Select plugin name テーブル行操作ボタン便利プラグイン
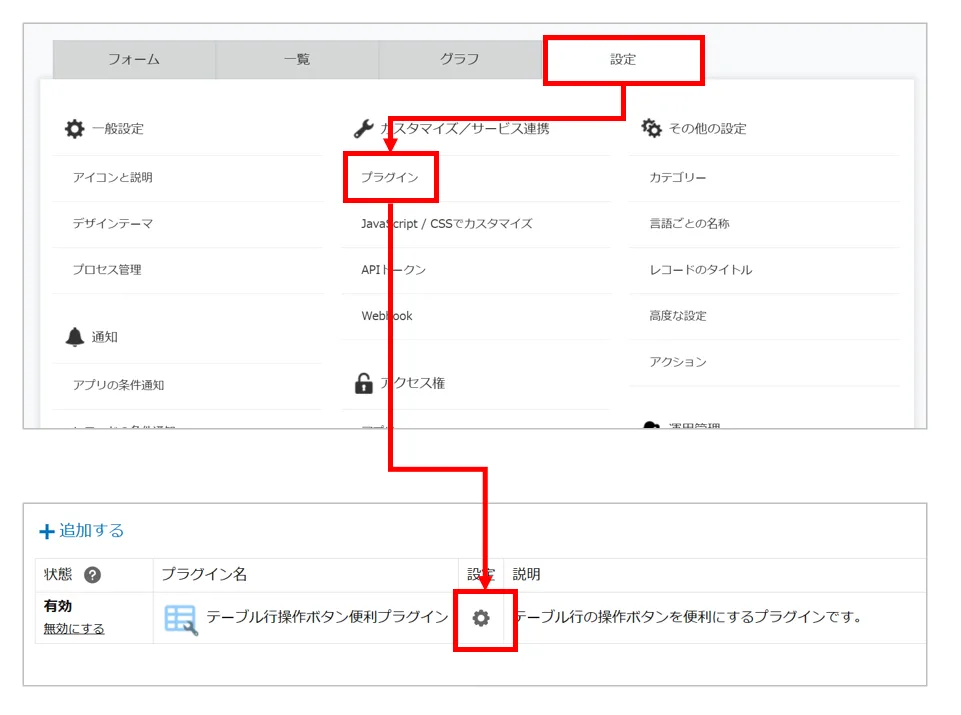 tap(327, 617)
